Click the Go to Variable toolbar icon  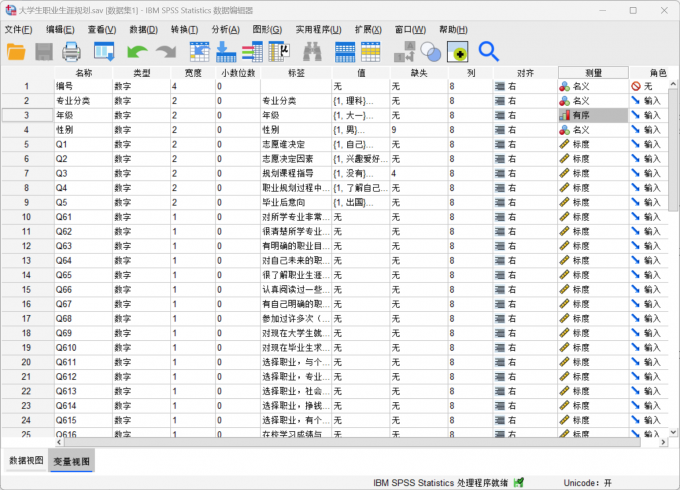pos(226,52)
